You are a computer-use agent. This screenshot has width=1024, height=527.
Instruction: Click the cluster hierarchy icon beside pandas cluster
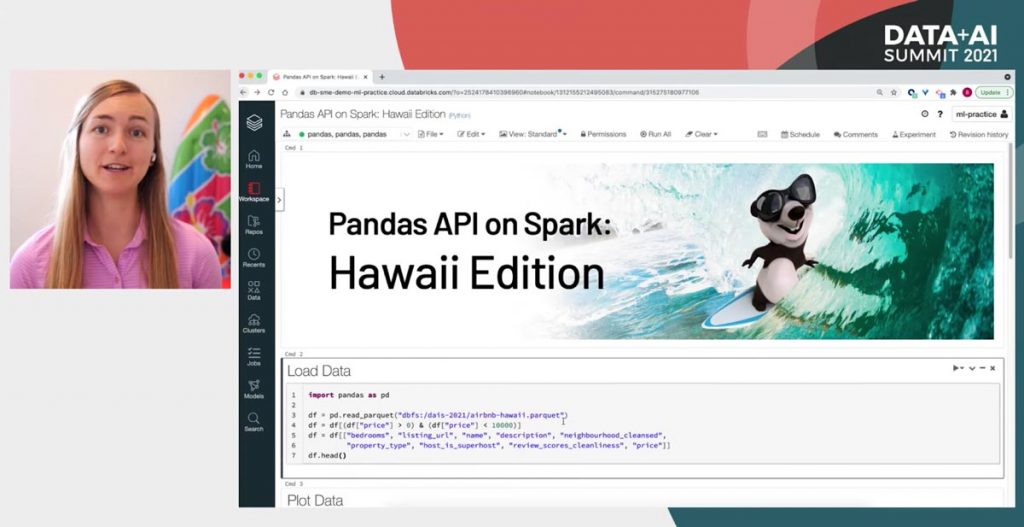coord(287,134)
